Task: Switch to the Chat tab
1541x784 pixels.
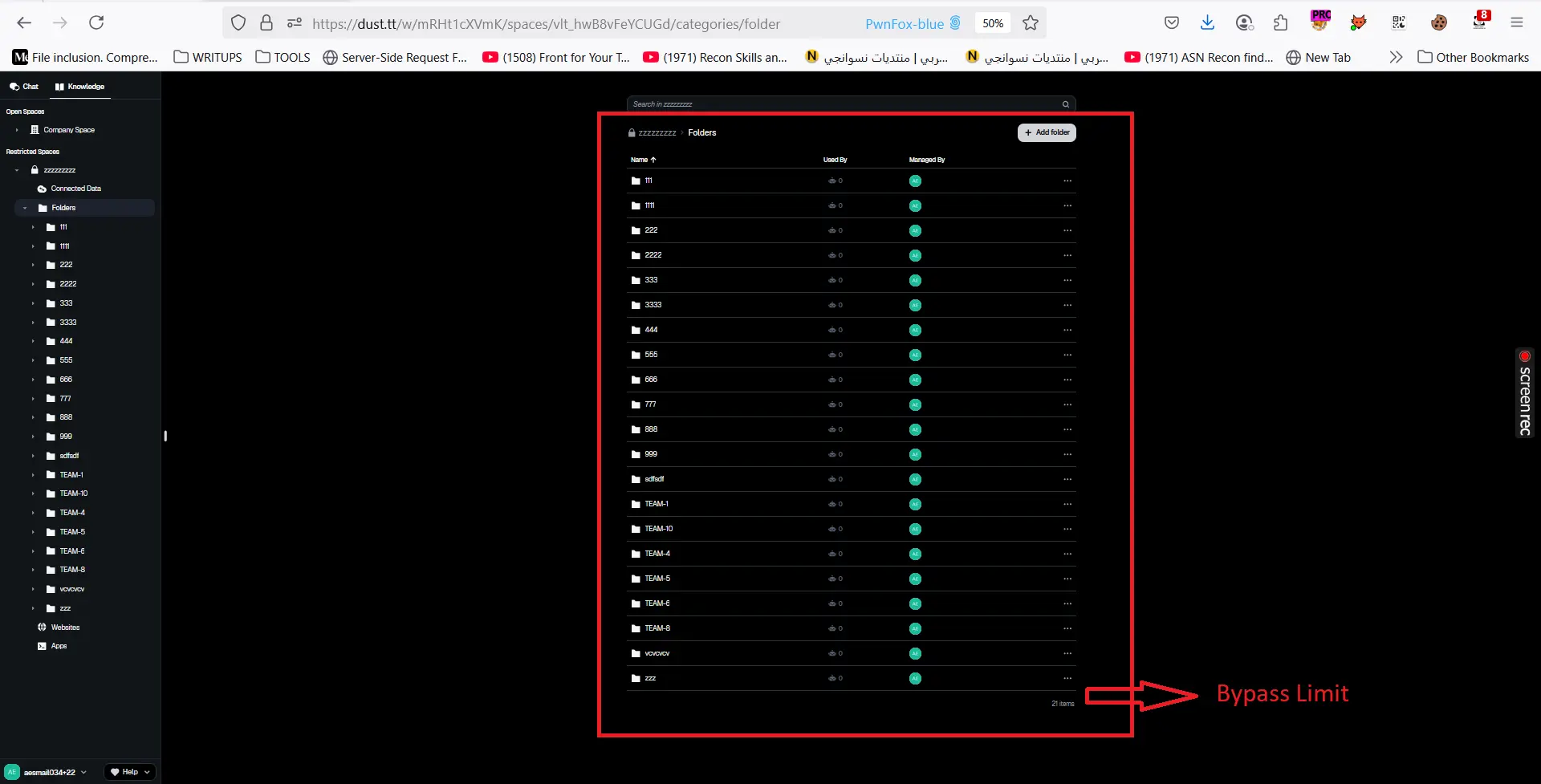Action: click(24, 87)
